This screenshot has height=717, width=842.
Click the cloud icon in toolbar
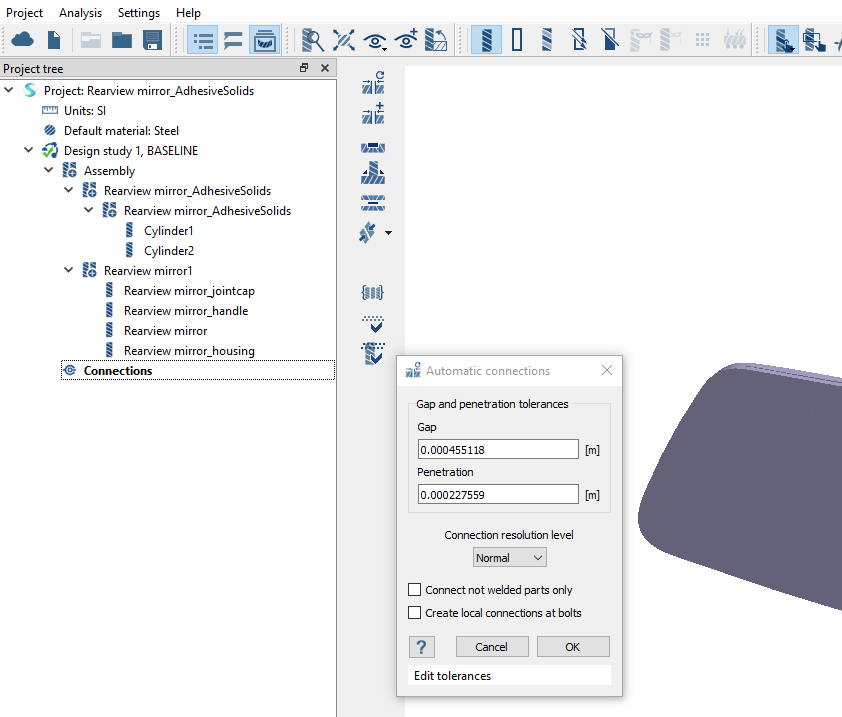point(22,40)
